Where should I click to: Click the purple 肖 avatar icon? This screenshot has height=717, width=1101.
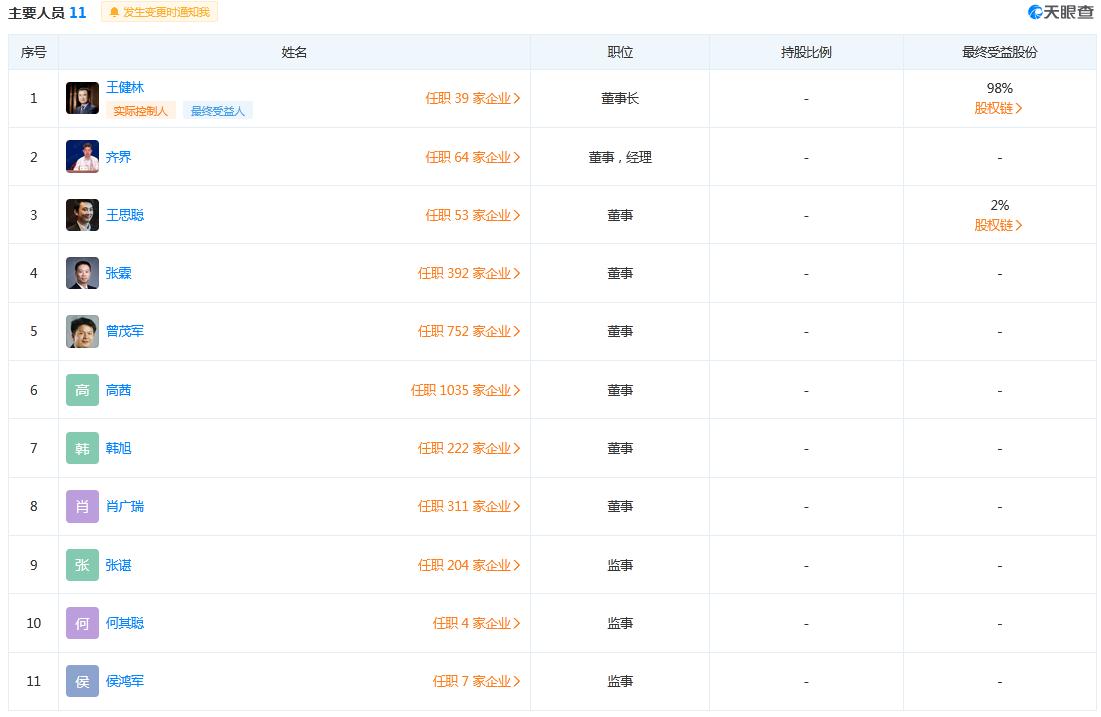point(82,506)
